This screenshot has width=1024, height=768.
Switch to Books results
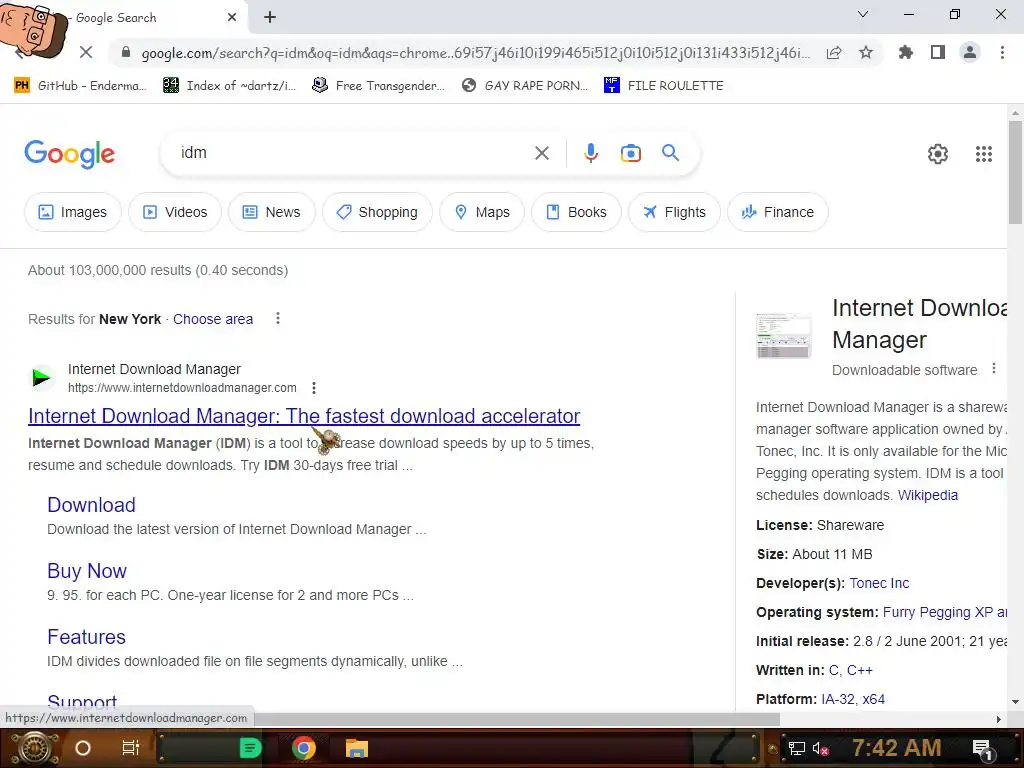click(x=577, y=212)
